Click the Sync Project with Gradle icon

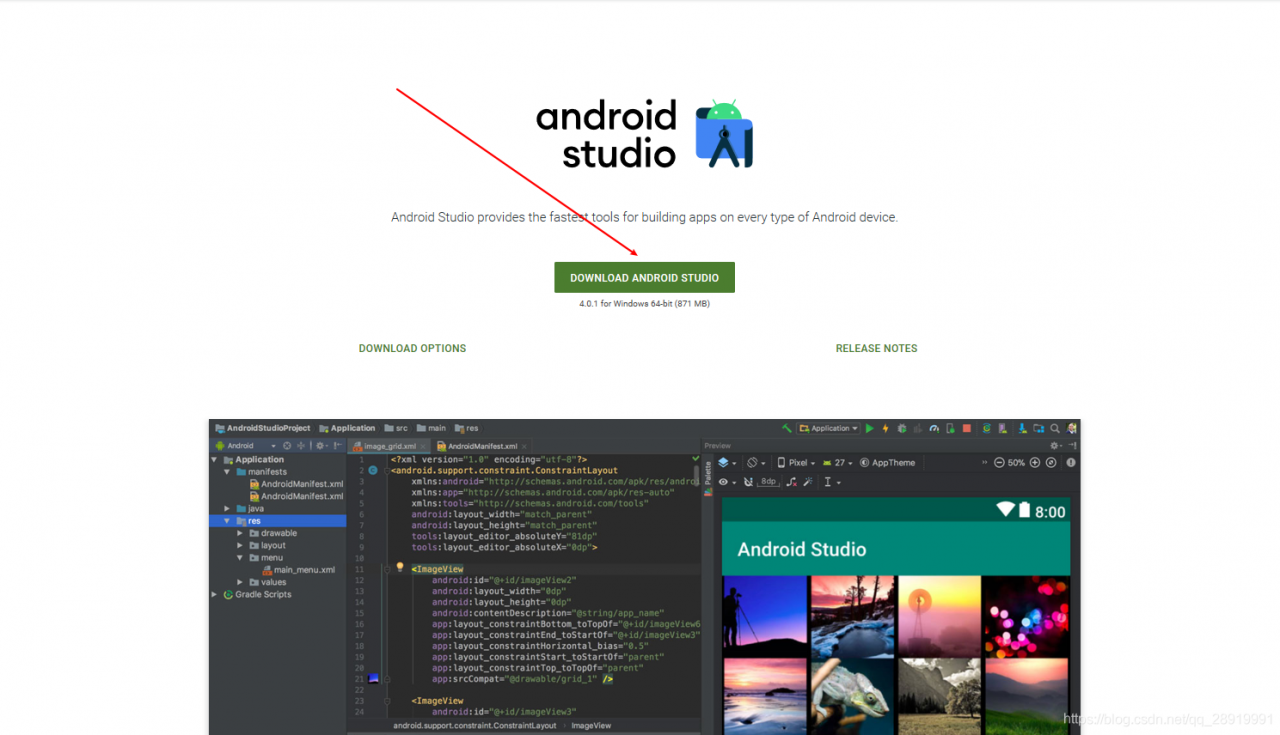click(986, 428)
